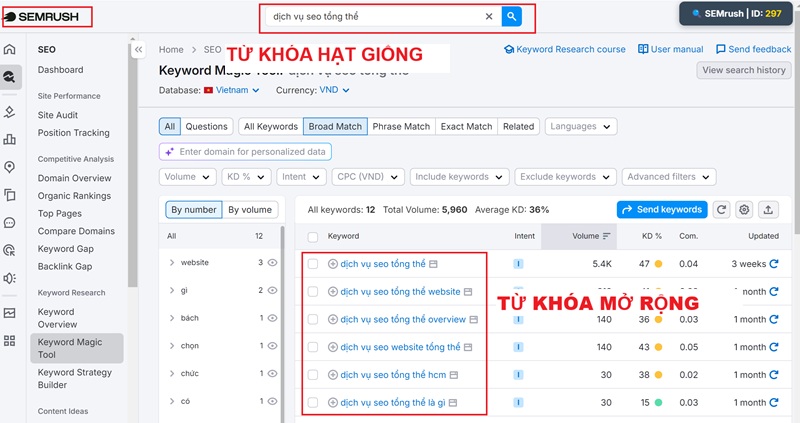Screen dimensions: 800x423
Task: Add 'dịch vụ seo tổng thể' with plus icon
Action: click(333, 264)
